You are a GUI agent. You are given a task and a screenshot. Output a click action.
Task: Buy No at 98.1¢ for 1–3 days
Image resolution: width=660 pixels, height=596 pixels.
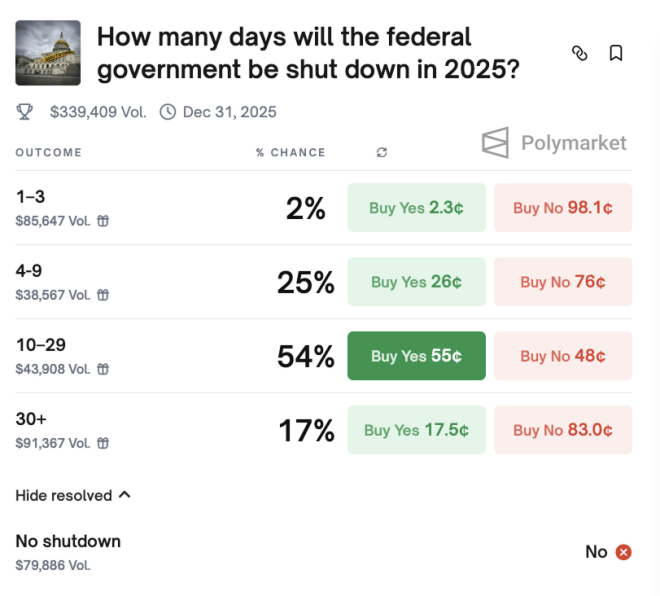[562, 208]
